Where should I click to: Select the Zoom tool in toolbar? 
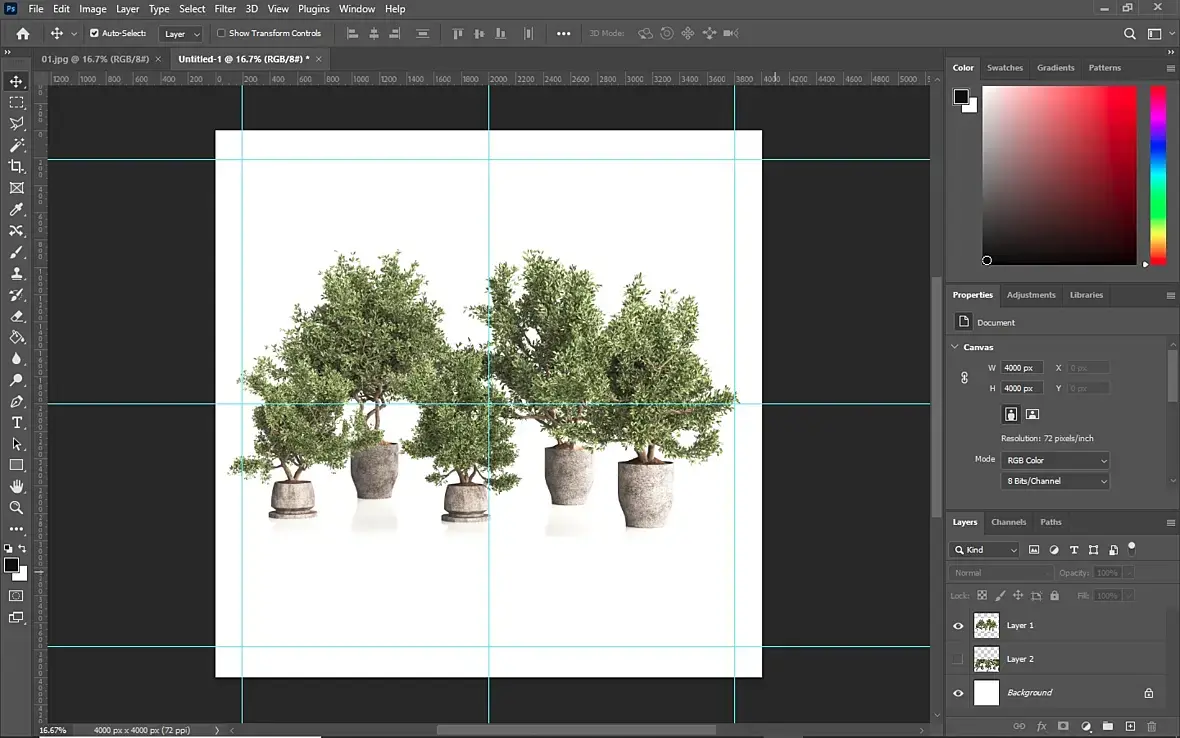(x=16, y=508)
